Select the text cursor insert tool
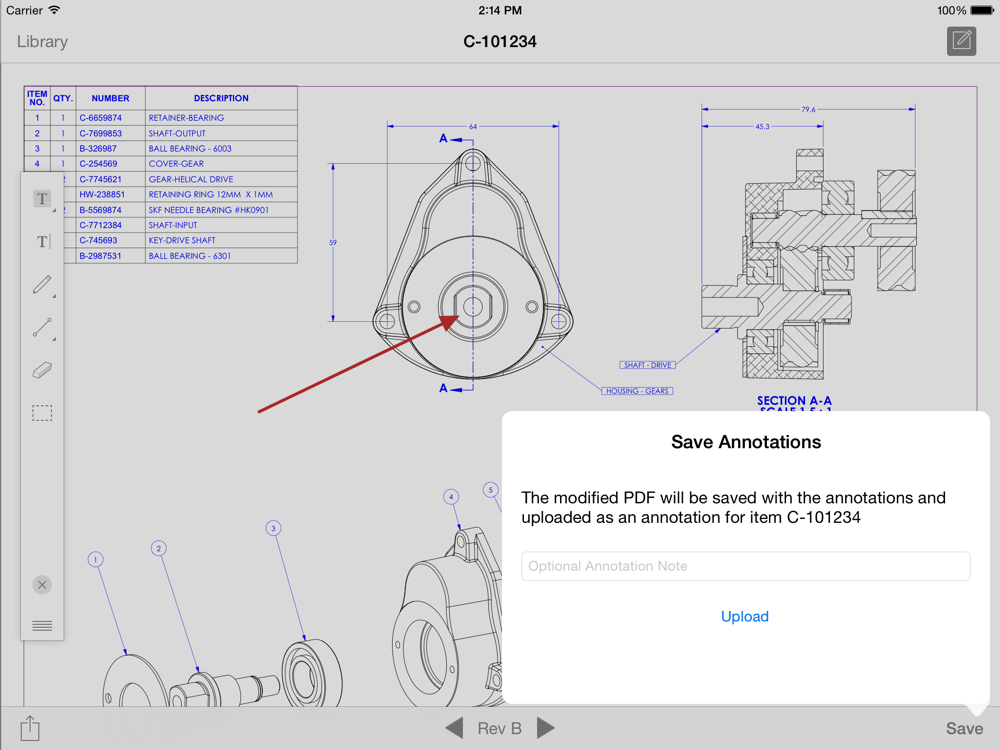 (43, 241)
